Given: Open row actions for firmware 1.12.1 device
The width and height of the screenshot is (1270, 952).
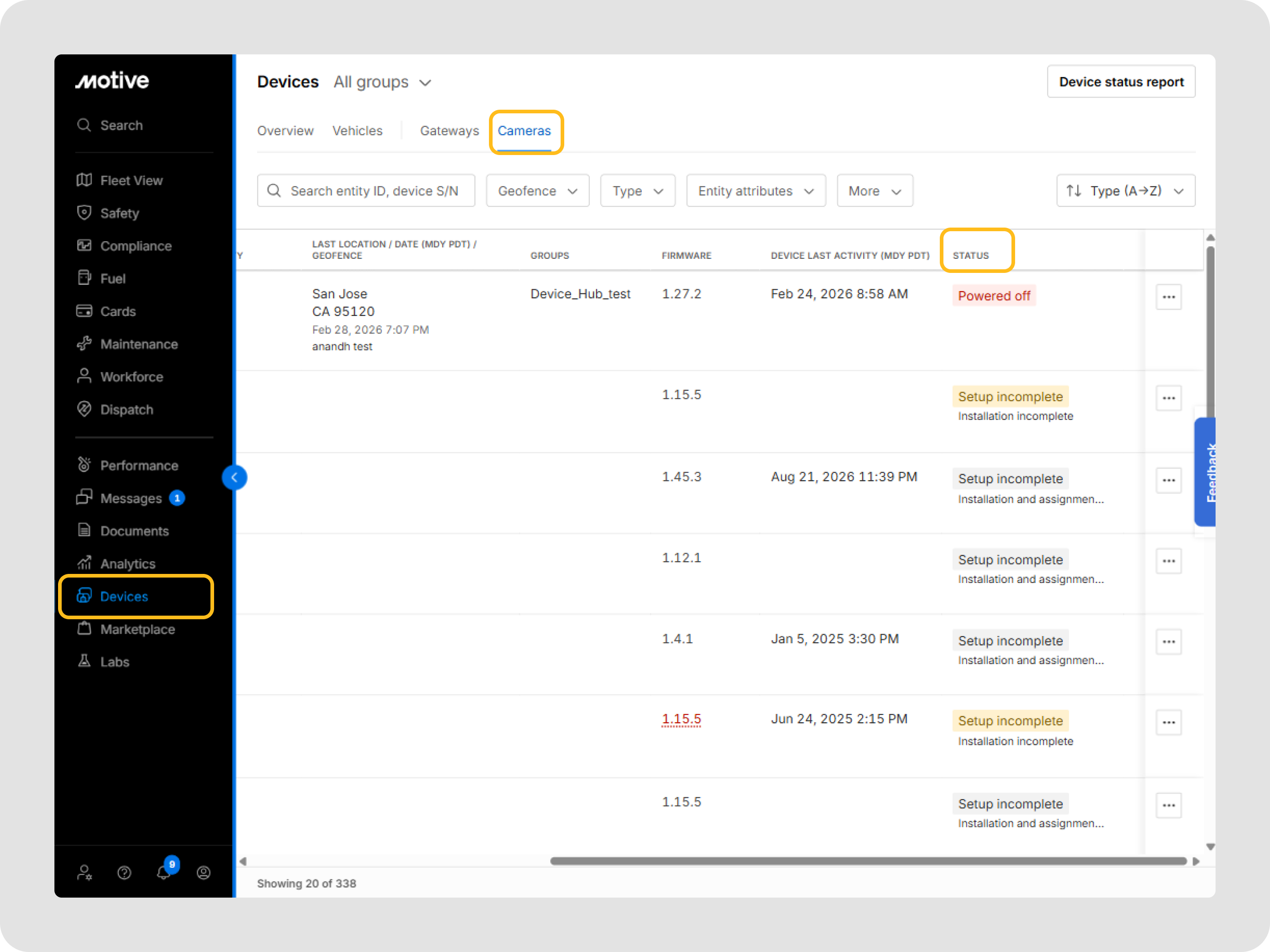Looking at the screenshot, I should [x=1168, y=561].
